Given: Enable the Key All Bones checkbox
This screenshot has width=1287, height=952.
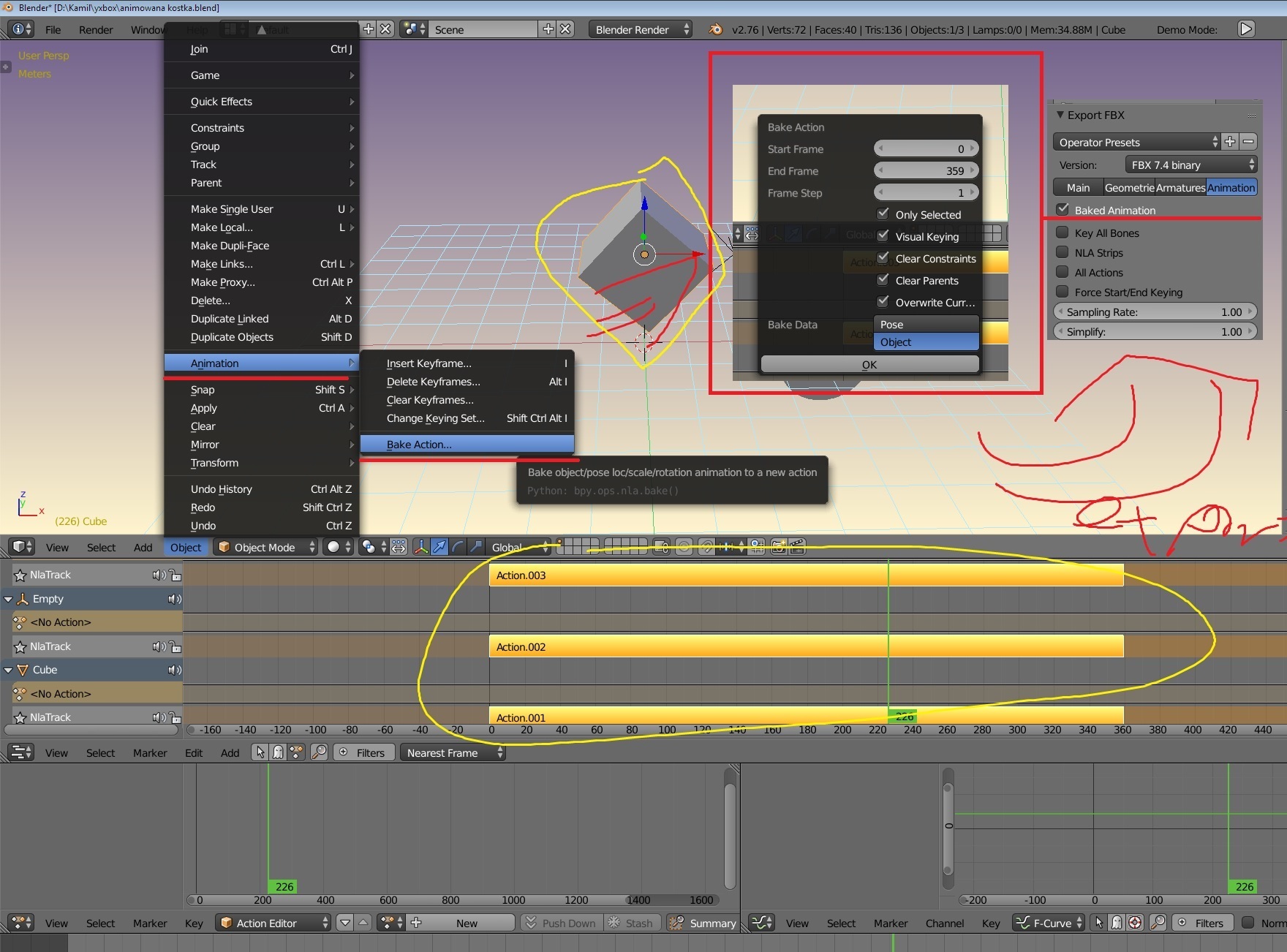Looking at the screenshot, I should tap(1063, 233).
